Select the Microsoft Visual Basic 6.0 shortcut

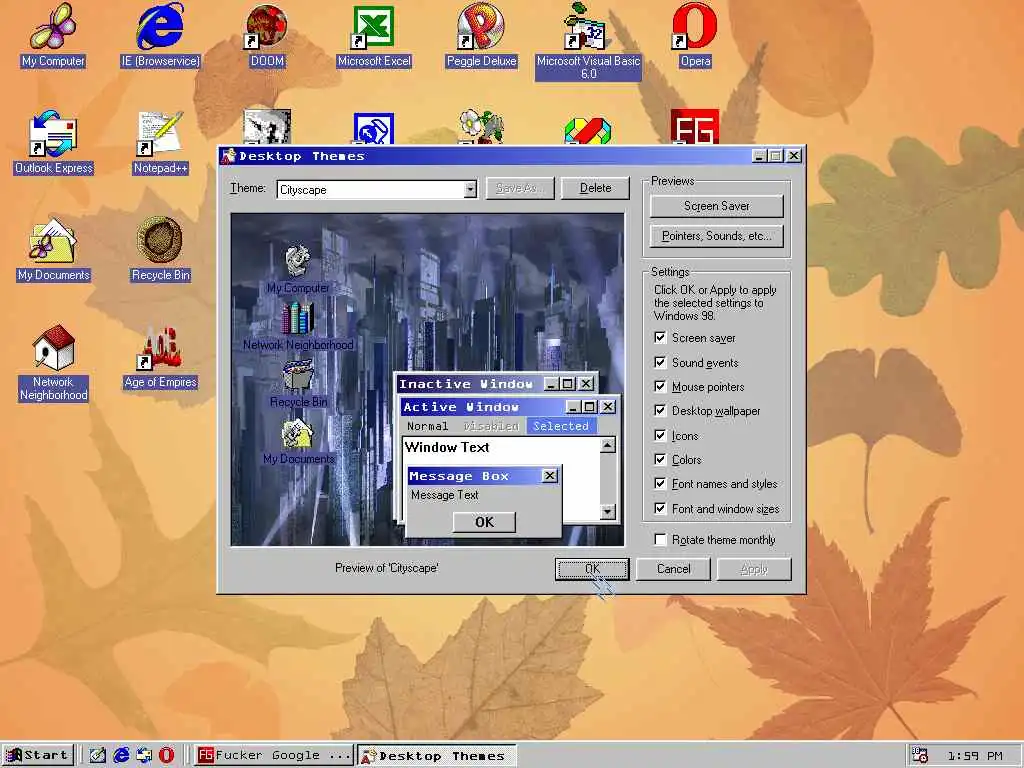click(588, 41)
